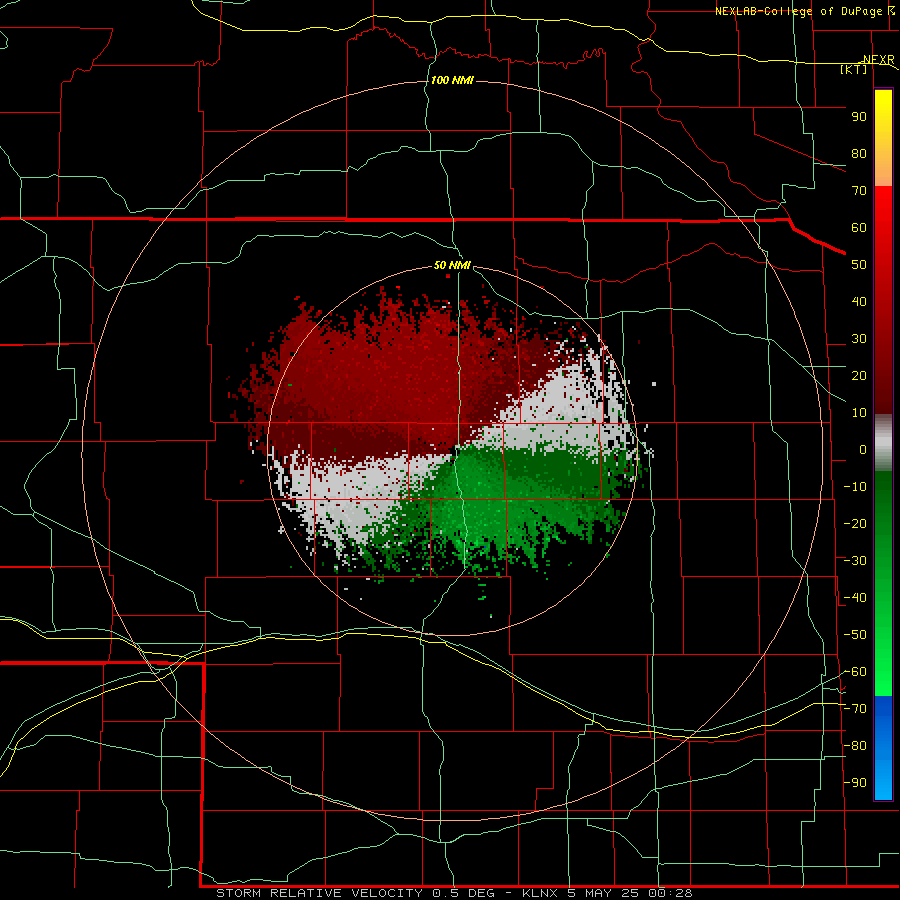Image resolution: width=900 pixels, height=900 pixels.
Task: Select the 20 tick label on the scale
Action: [859, 376]
